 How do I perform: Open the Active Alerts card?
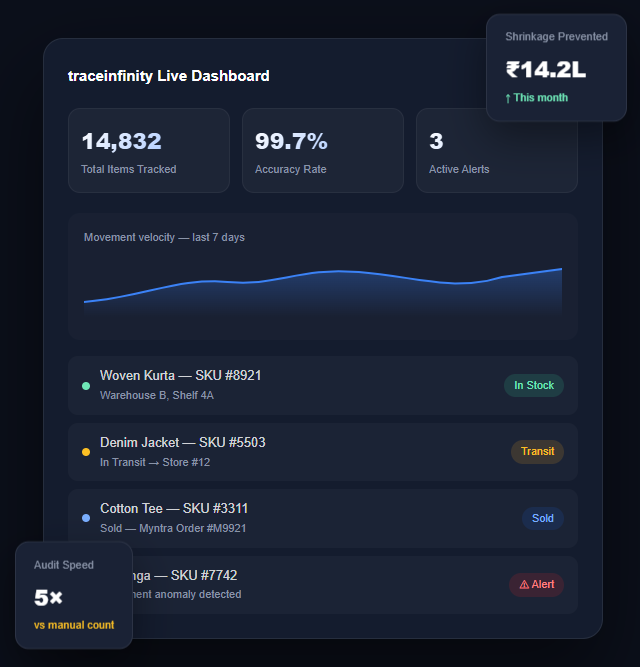click(497, 151)
